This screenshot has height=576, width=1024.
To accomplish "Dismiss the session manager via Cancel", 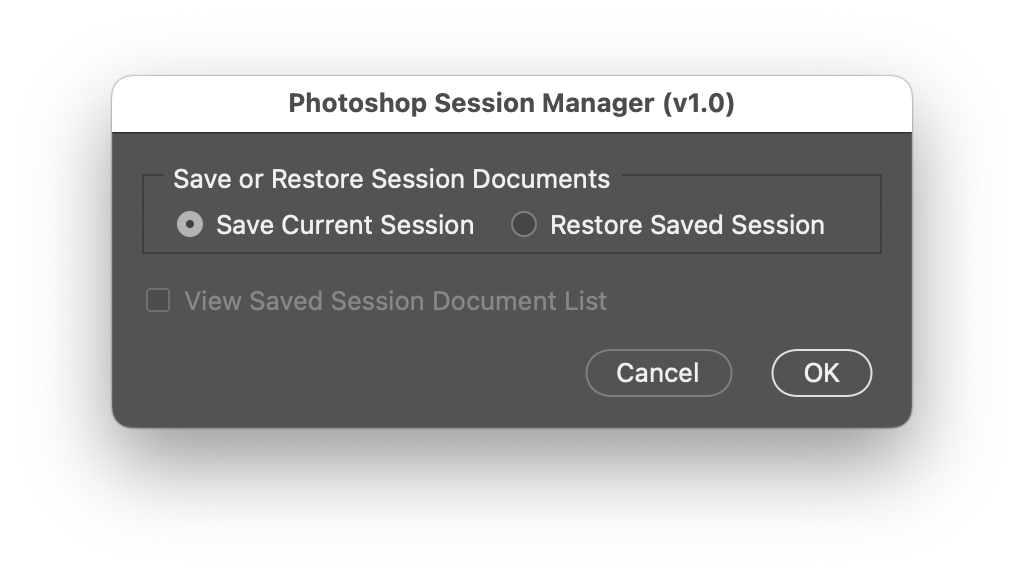I will pyautogui.click(x=658, y=372).
